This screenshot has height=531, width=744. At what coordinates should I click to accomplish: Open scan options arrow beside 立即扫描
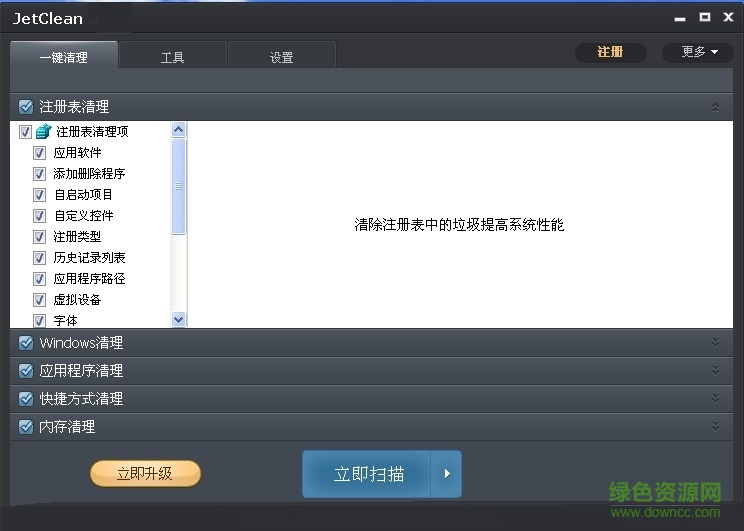pos(446,474)
